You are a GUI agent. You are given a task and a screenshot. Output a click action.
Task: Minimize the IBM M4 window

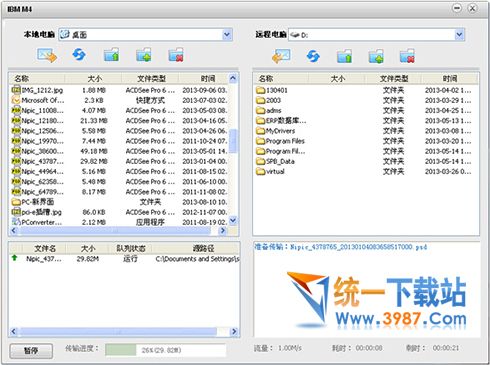click(457, 8)
